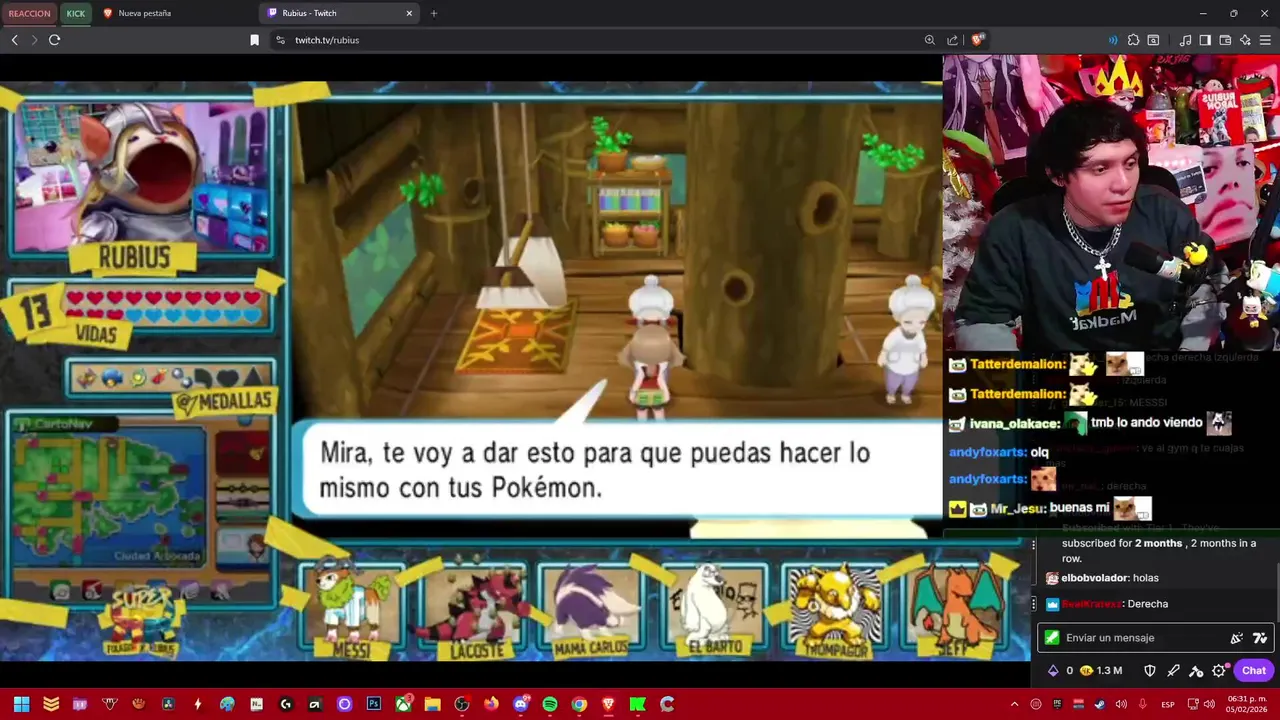Viewport: 1280px width, 720px height.
Task: Click username ivana_olakace in chat
Action: tap(1014, 424)
